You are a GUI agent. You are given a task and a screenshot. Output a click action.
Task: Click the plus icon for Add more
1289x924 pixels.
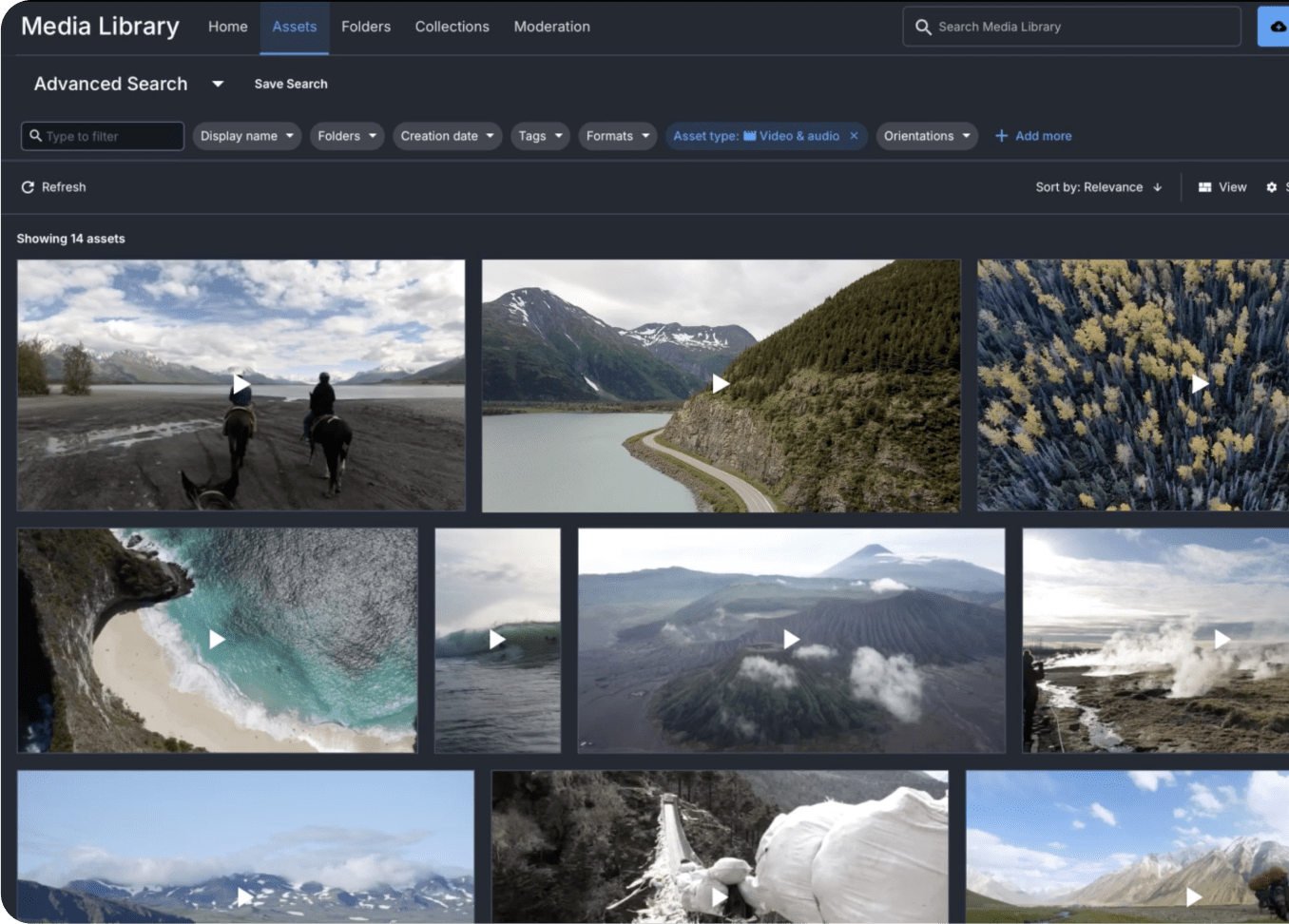[x=1001, y=136]
